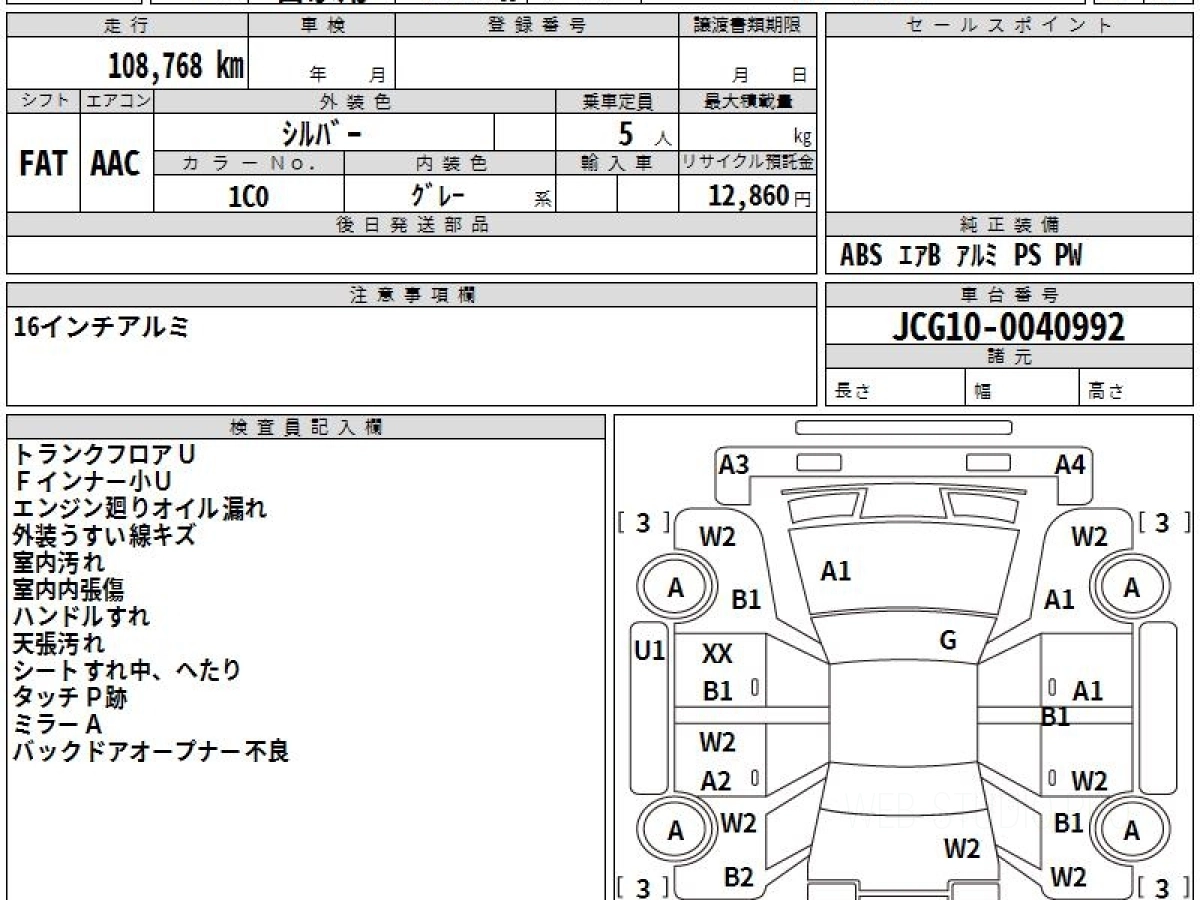Click the リサイクル預託金 header

tap(747, 163)
